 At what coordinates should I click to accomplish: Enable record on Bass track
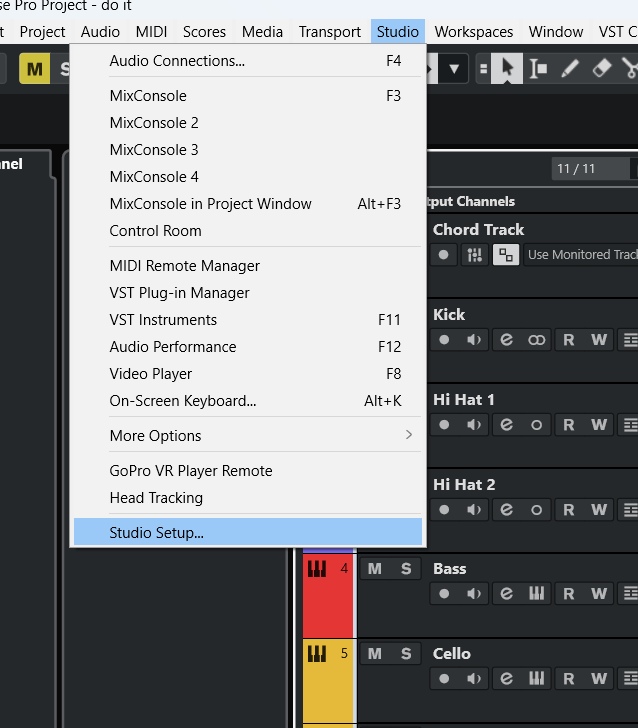click(x=444, y=594)
